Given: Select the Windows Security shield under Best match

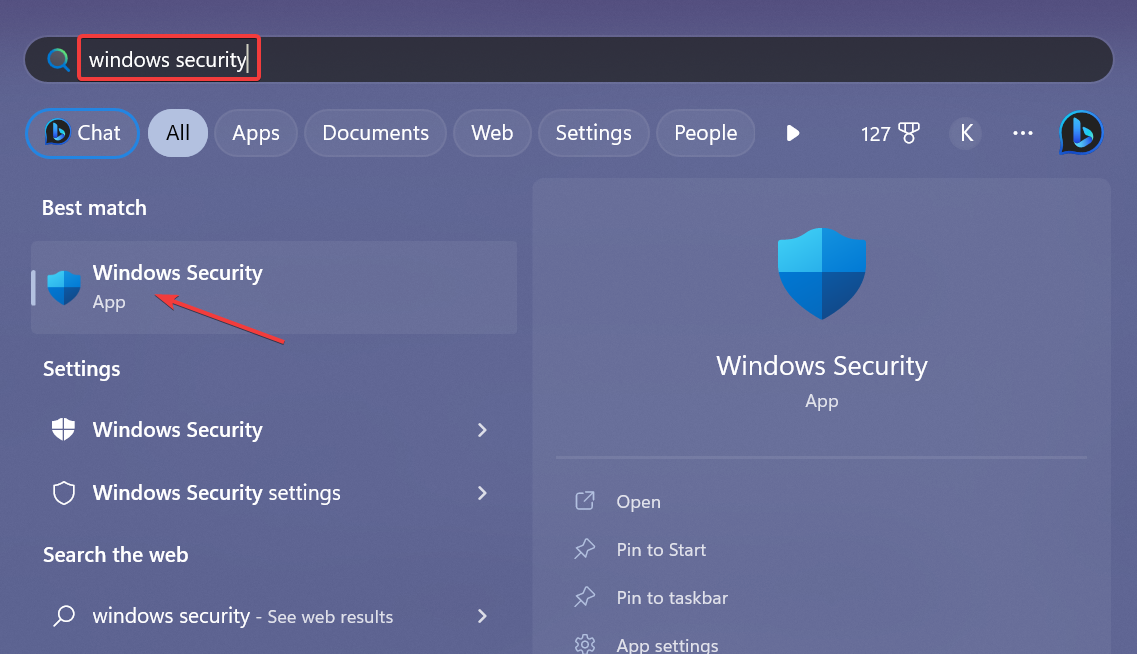Looking at the screenshot, I should point(64,286).
